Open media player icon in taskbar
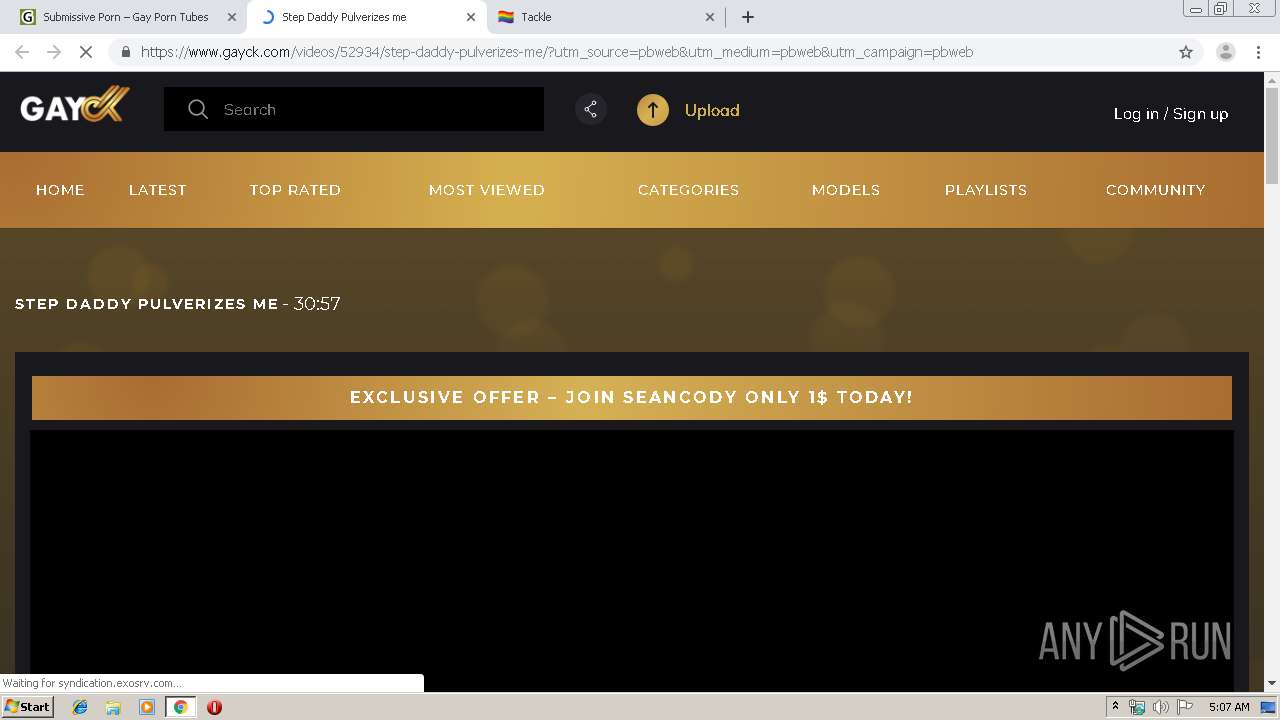1280x720 pixels. click(147, 707)
